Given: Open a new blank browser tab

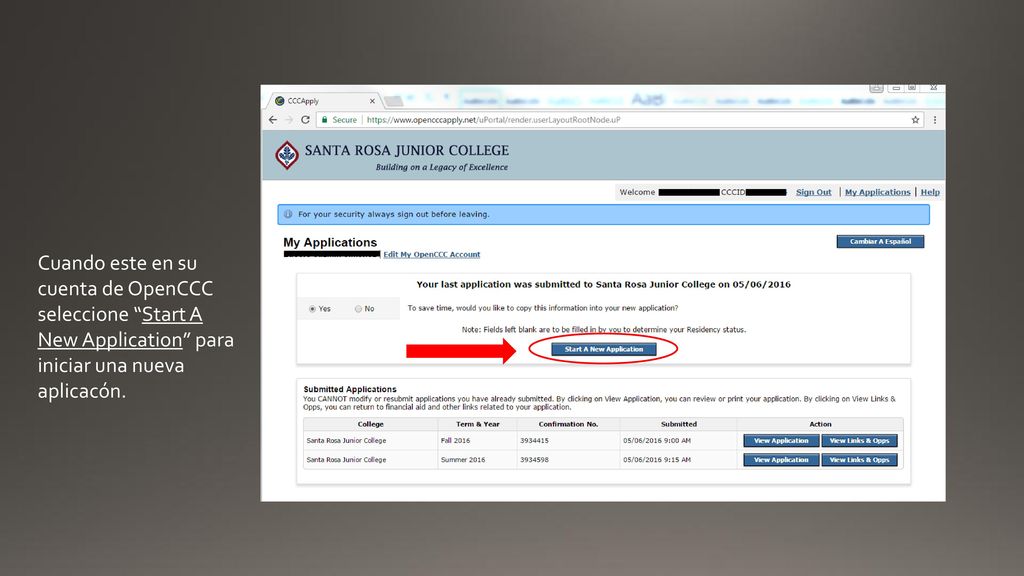Looking at the screenshot, I should point(394,101).
